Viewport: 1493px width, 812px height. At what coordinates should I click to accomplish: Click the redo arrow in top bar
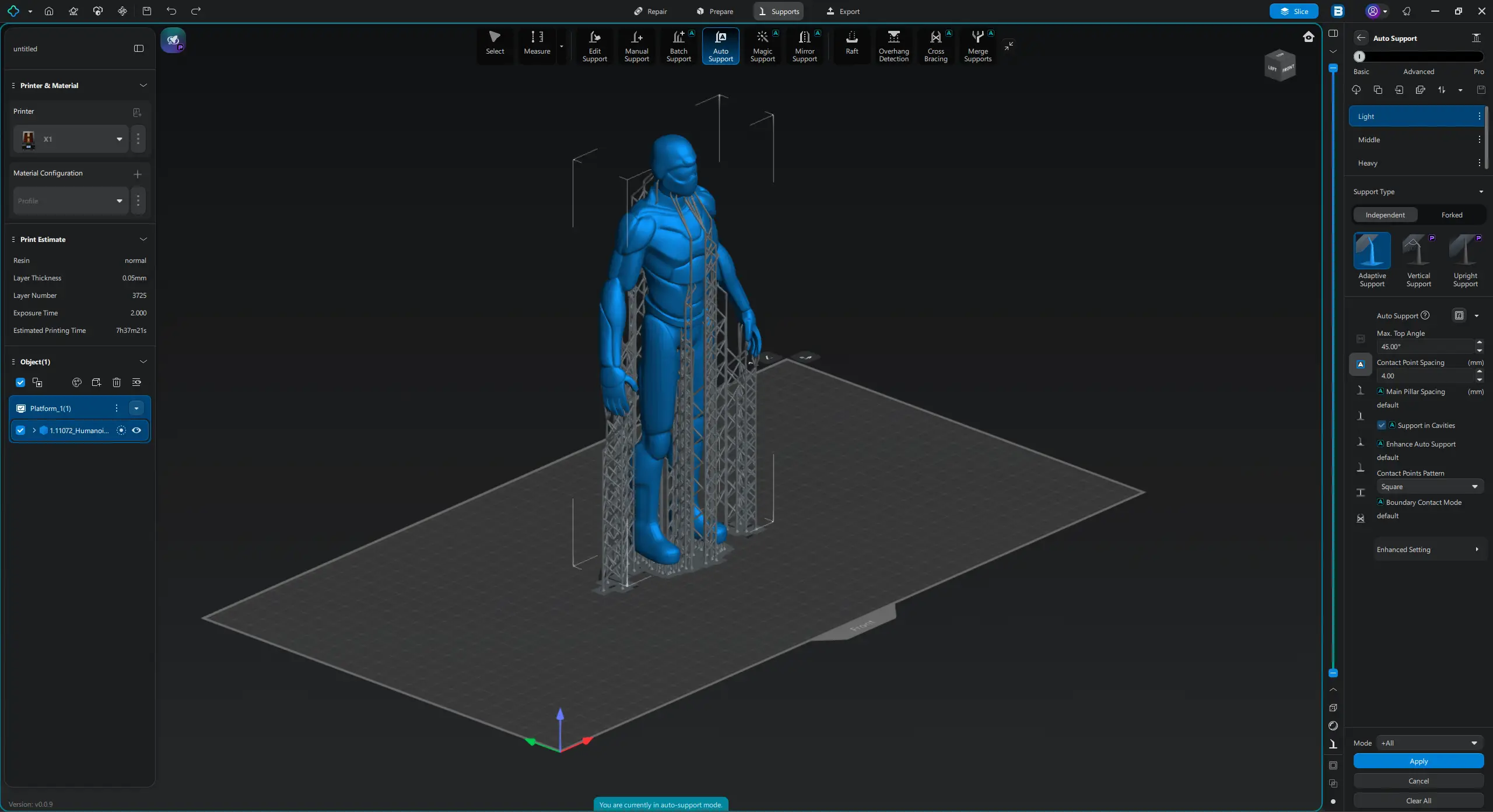point(196,11)
